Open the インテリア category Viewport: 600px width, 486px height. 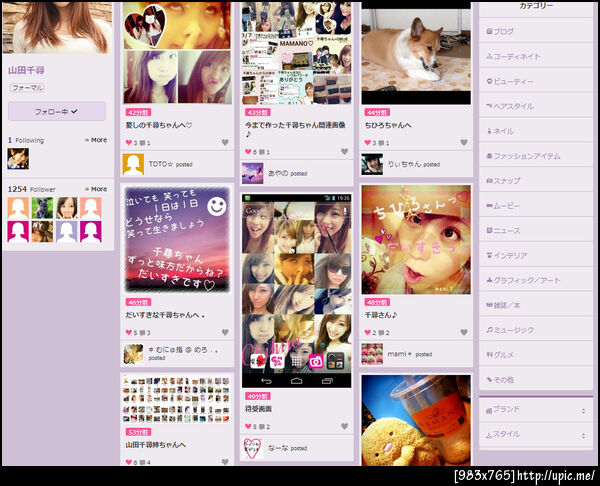536,255
